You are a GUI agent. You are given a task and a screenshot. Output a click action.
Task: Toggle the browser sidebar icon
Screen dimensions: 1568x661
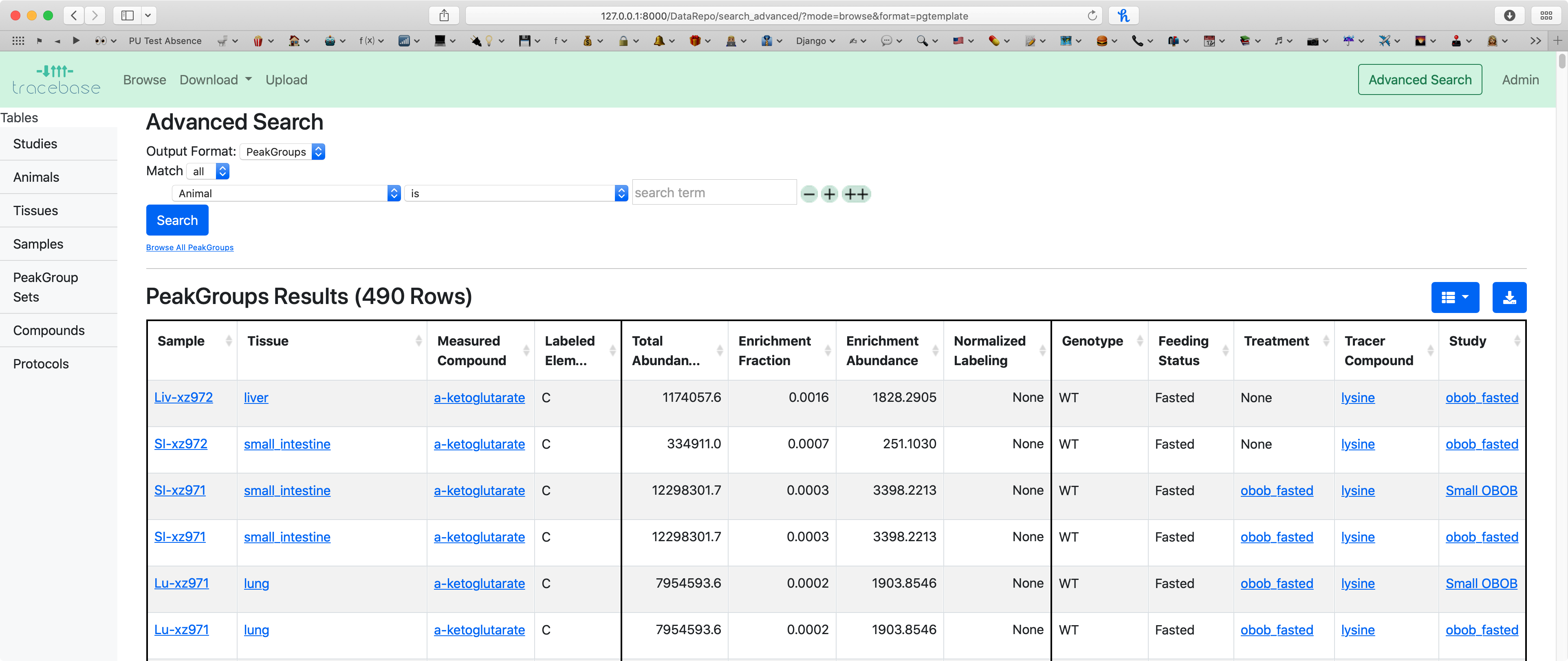[128, 15]
